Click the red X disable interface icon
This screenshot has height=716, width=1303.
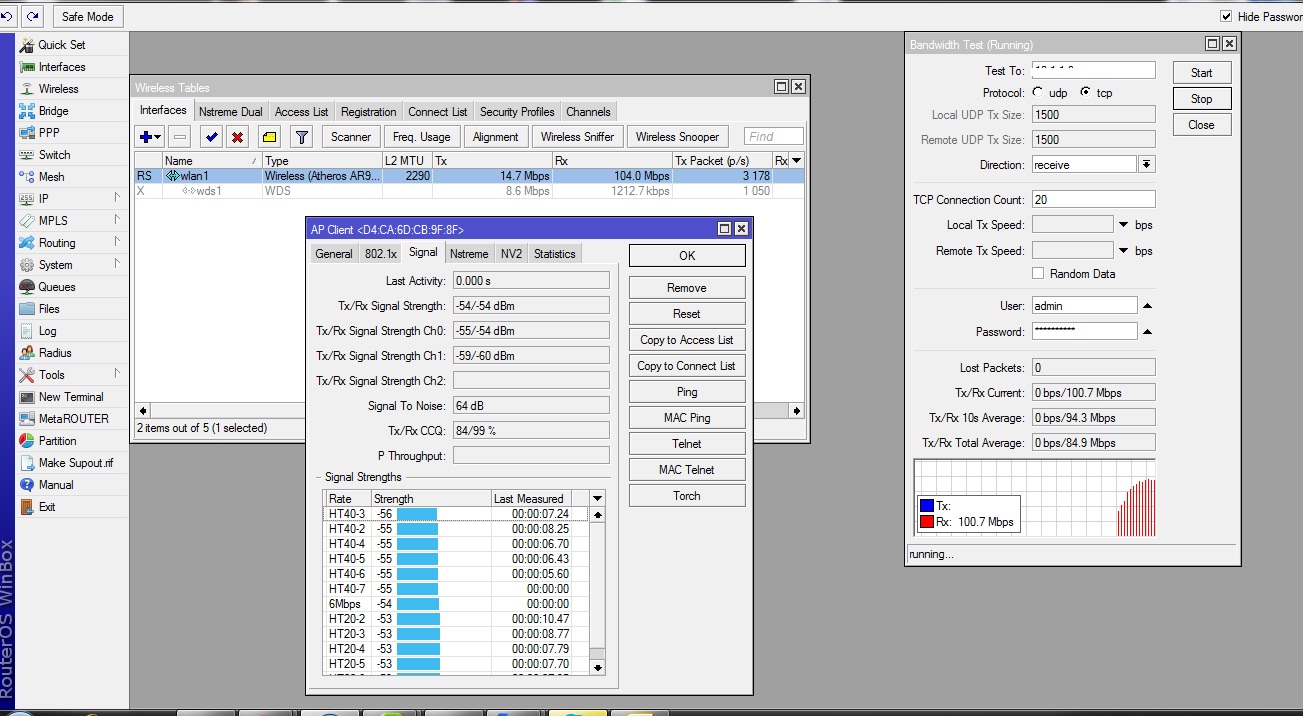238,137
